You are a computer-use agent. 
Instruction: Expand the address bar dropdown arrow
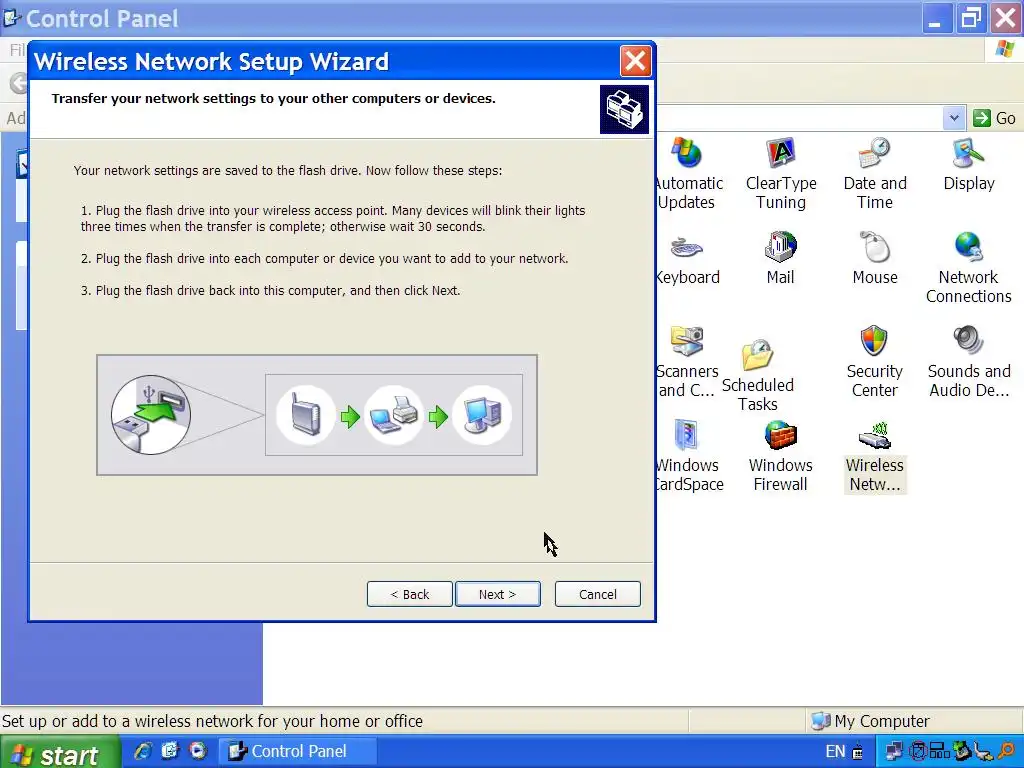(x=954, y=118)
